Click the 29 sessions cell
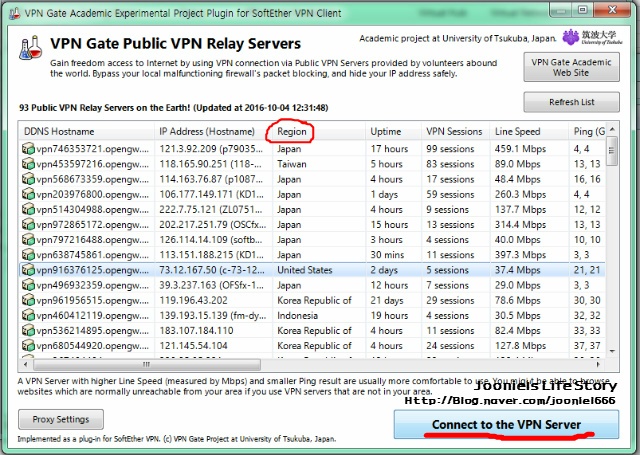 (450, 300)
